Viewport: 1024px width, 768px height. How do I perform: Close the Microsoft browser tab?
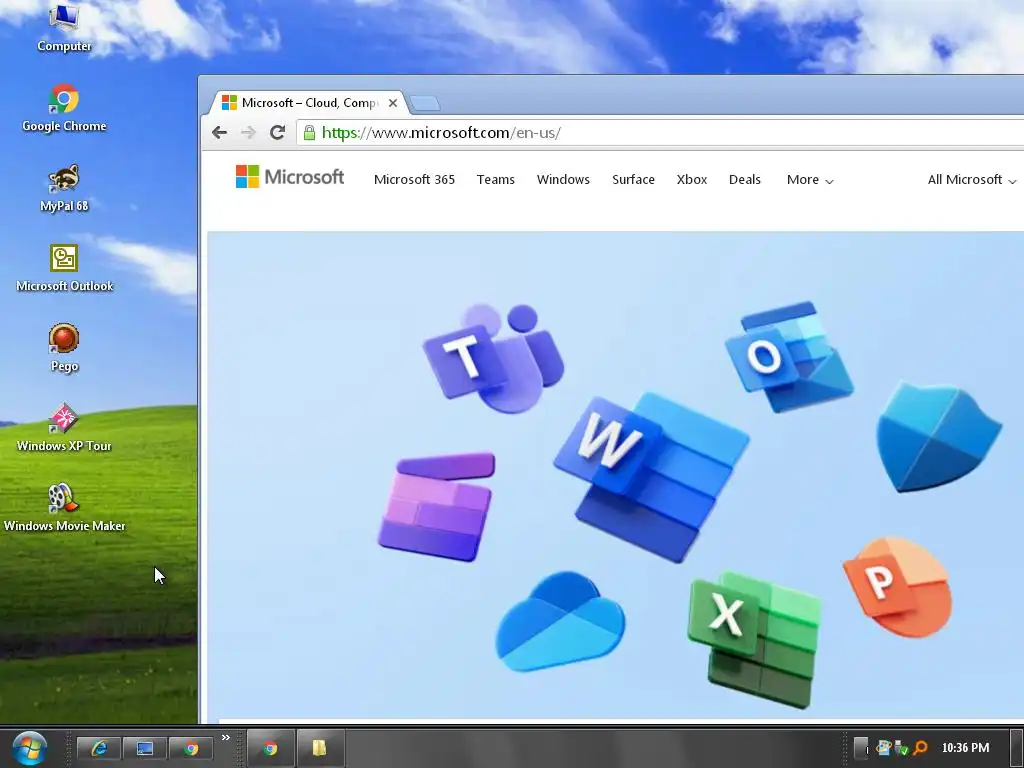392,103
